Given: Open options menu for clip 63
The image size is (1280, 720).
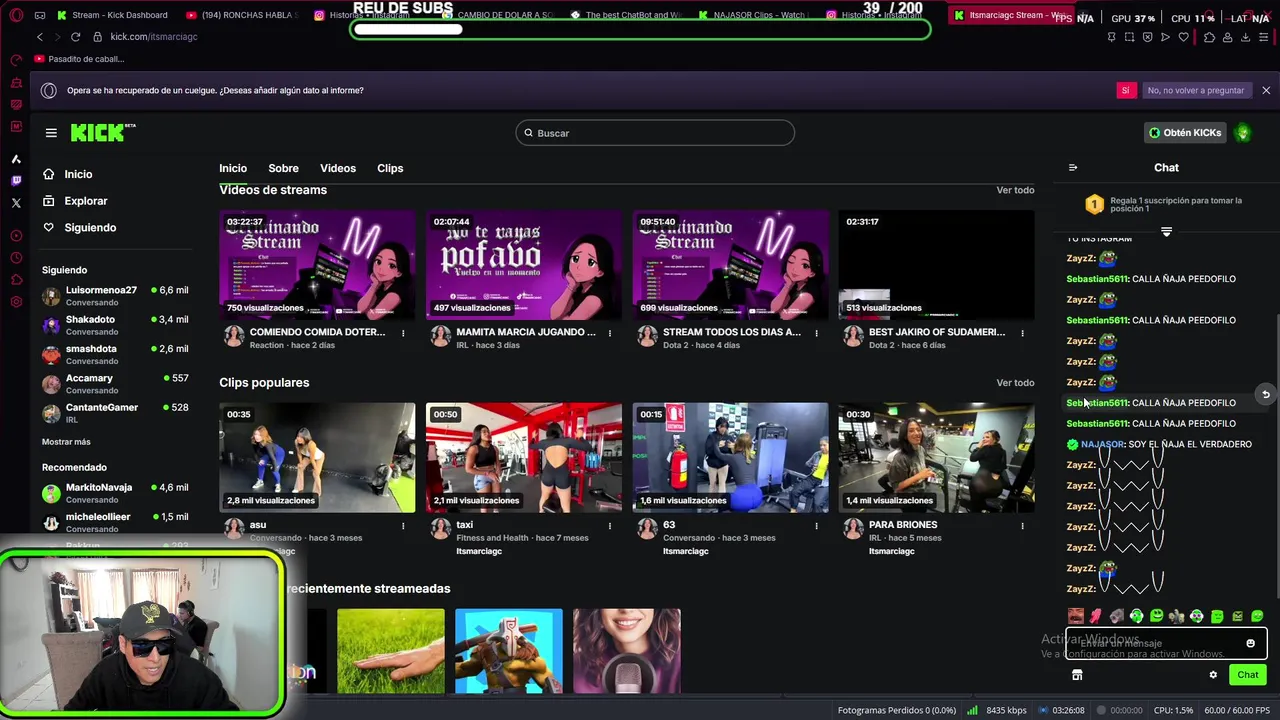Looking at the screenshot, I should [x=816, y=525].
